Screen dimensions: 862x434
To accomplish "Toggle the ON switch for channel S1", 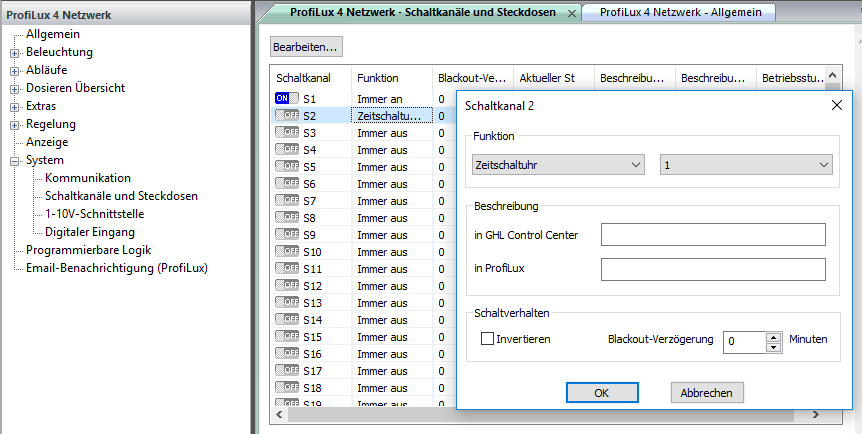I will tap(287, 98).
